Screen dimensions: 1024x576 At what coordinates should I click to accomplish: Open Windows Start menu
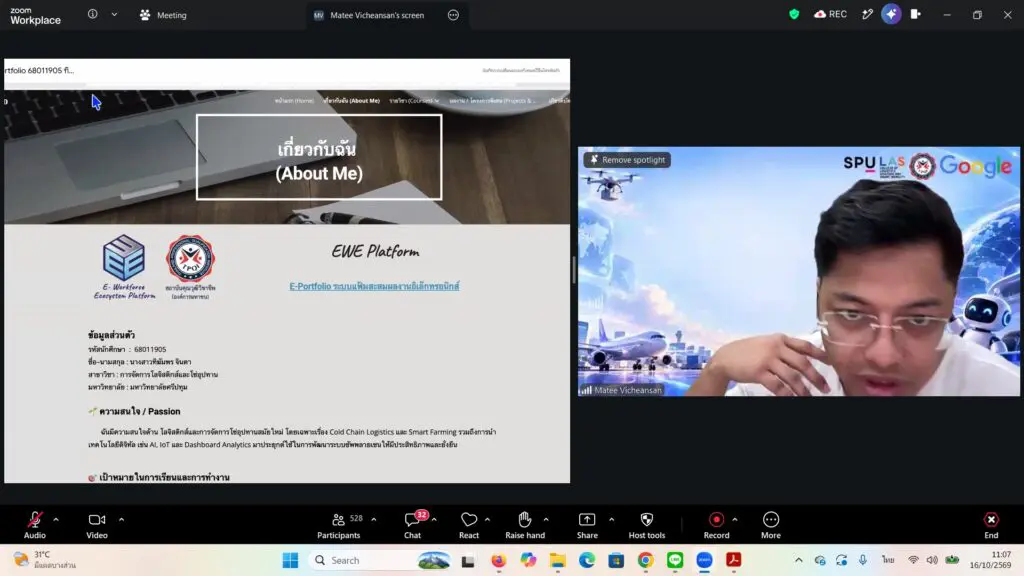coord(290,560)
